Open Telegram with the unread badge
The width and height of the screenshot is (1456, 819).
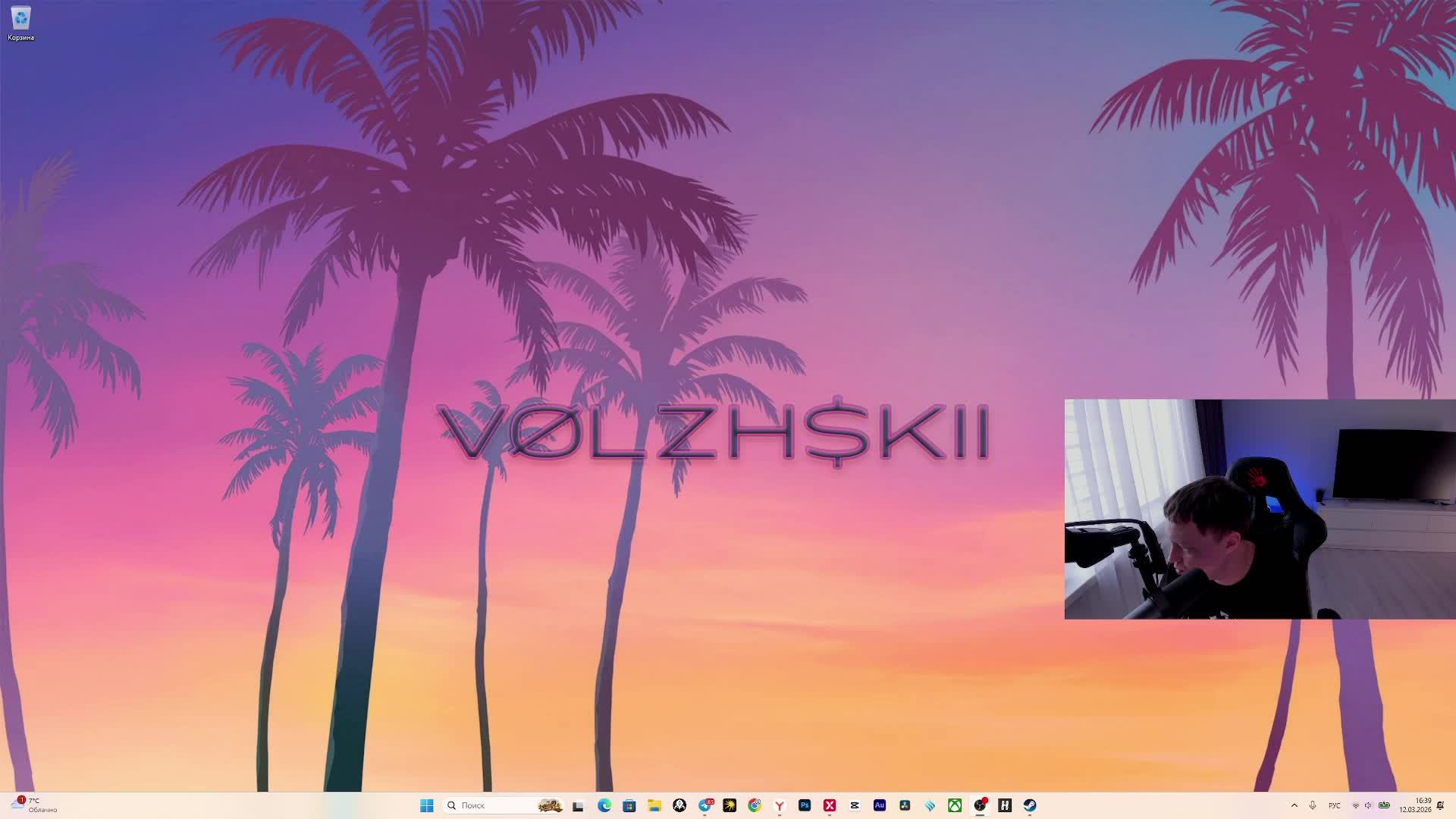tap(705, 805)
